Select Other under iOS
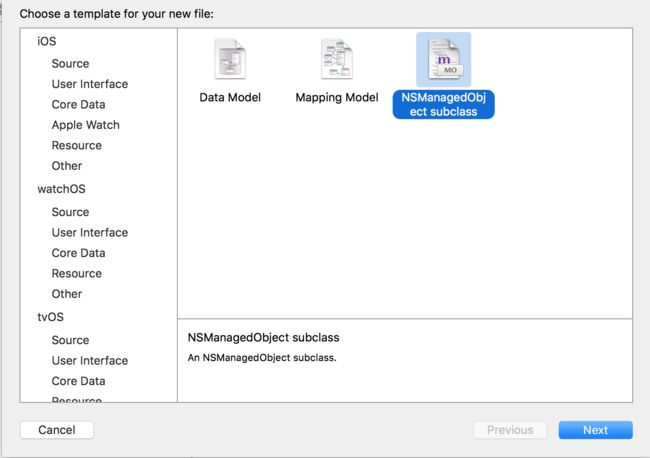 tap(67, 166)
